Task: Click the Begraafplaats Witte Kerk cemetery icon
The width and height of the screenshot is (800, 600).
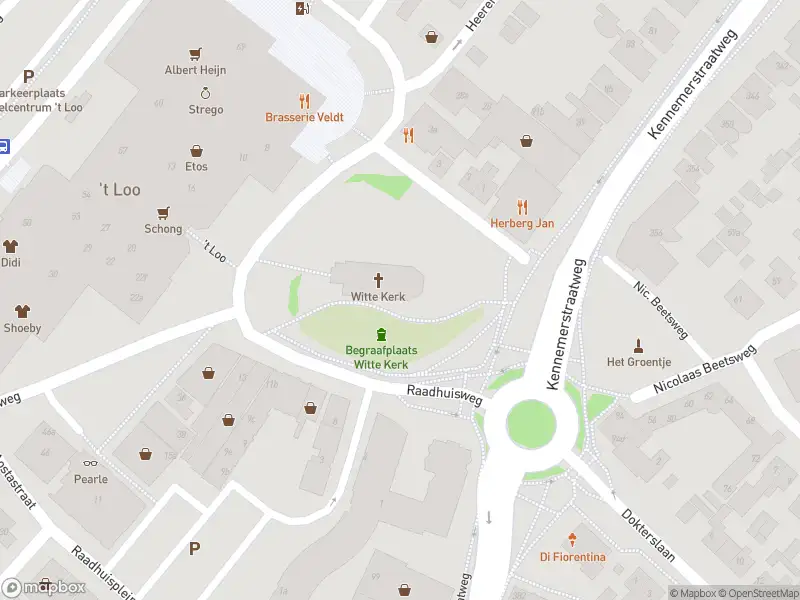Action: (x=381, y=335)
